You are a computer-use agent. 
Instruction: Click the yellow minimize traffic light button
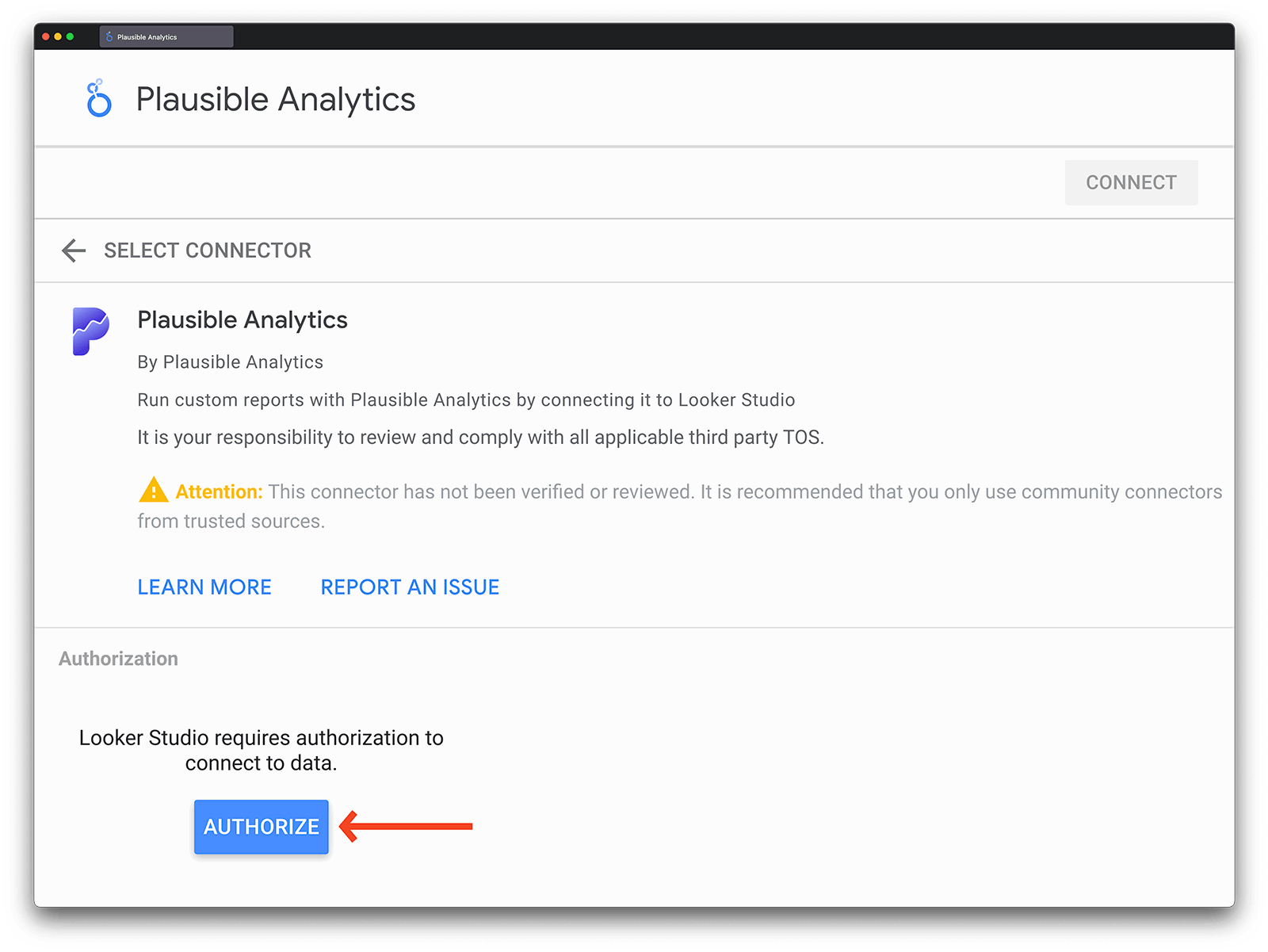[59, 36]
